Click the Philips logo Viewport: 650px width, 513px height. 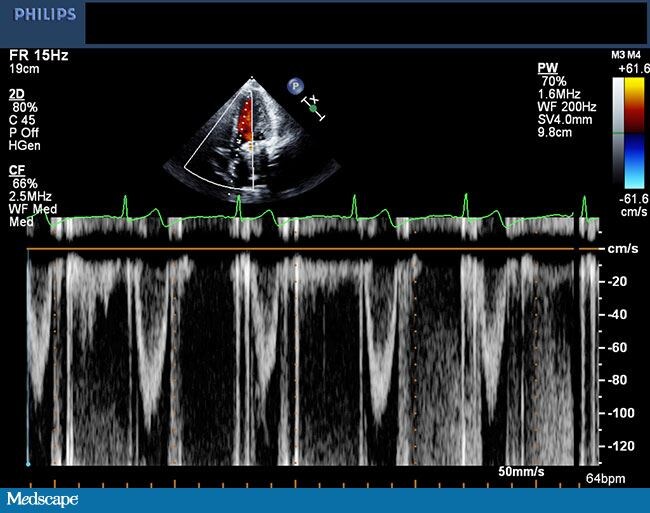(45, 15)
